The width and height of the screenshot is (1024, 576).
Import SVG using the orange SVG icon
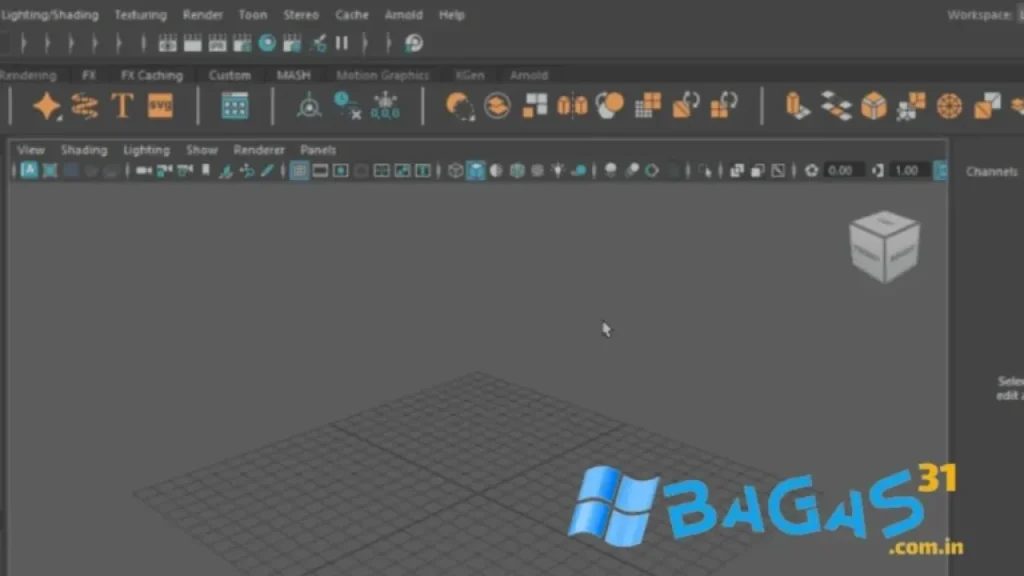[160, 105]
